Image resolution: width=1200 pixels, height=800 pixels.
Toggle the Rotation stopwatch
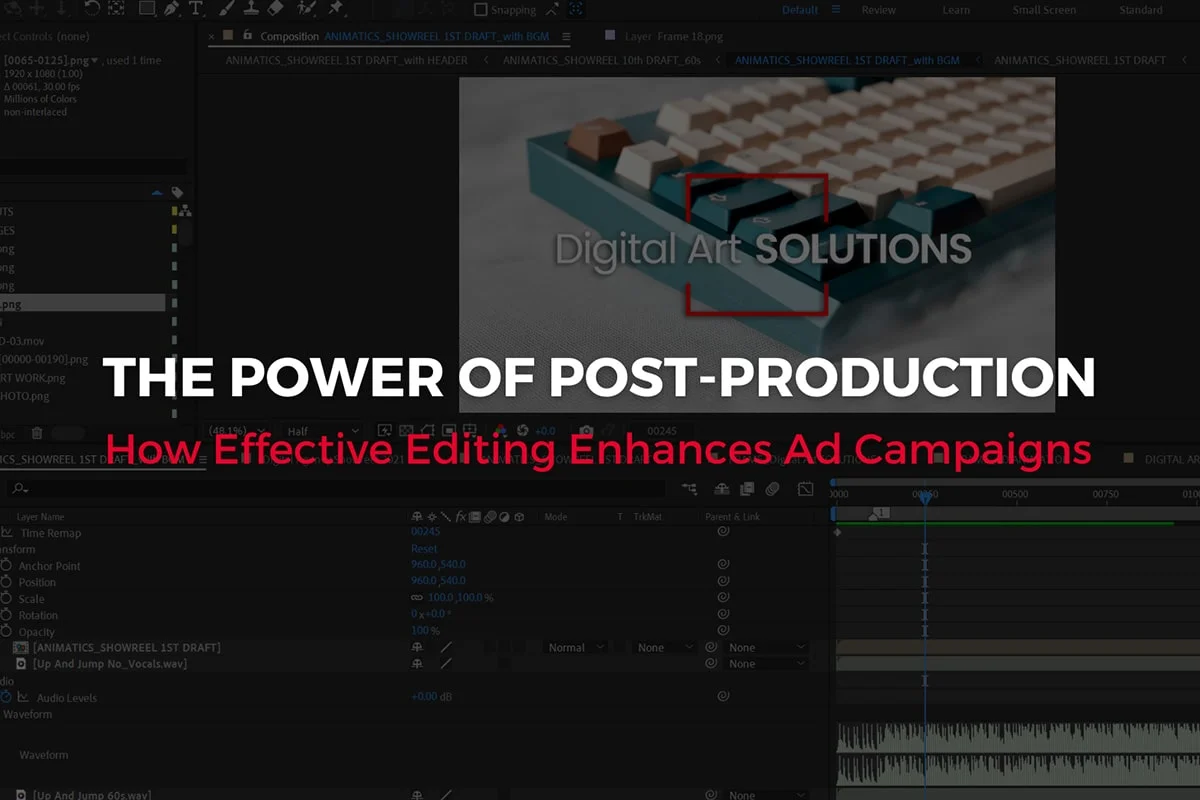coord(7,615)
